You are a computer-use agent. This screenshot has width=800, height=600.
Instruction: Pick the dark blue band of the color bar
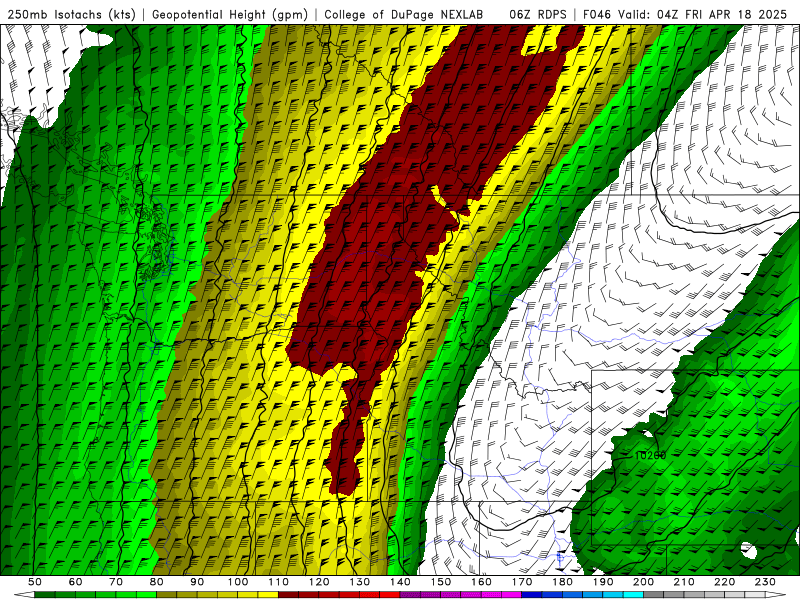[532, 595]
